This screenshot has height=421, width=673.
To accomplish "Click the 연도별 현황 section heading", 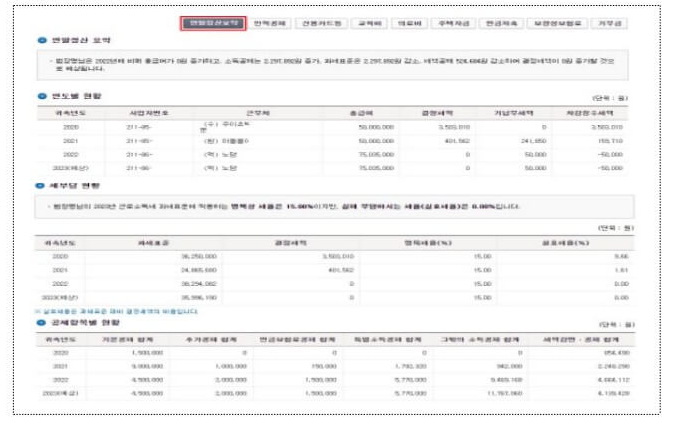I will coord(76,96).
